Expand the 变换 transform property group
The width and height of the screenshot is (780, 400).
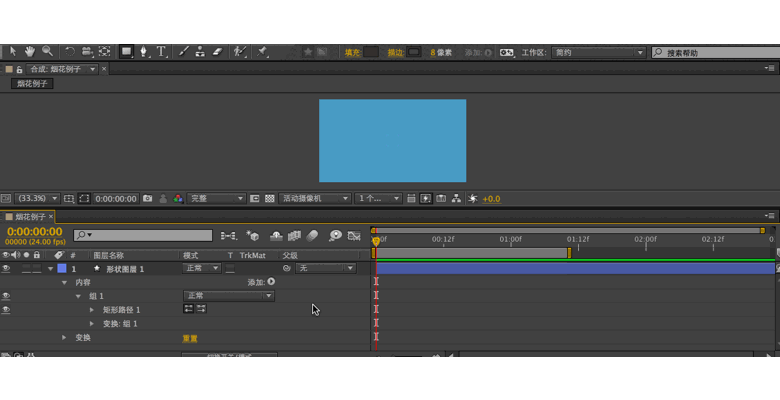(65, 338)
